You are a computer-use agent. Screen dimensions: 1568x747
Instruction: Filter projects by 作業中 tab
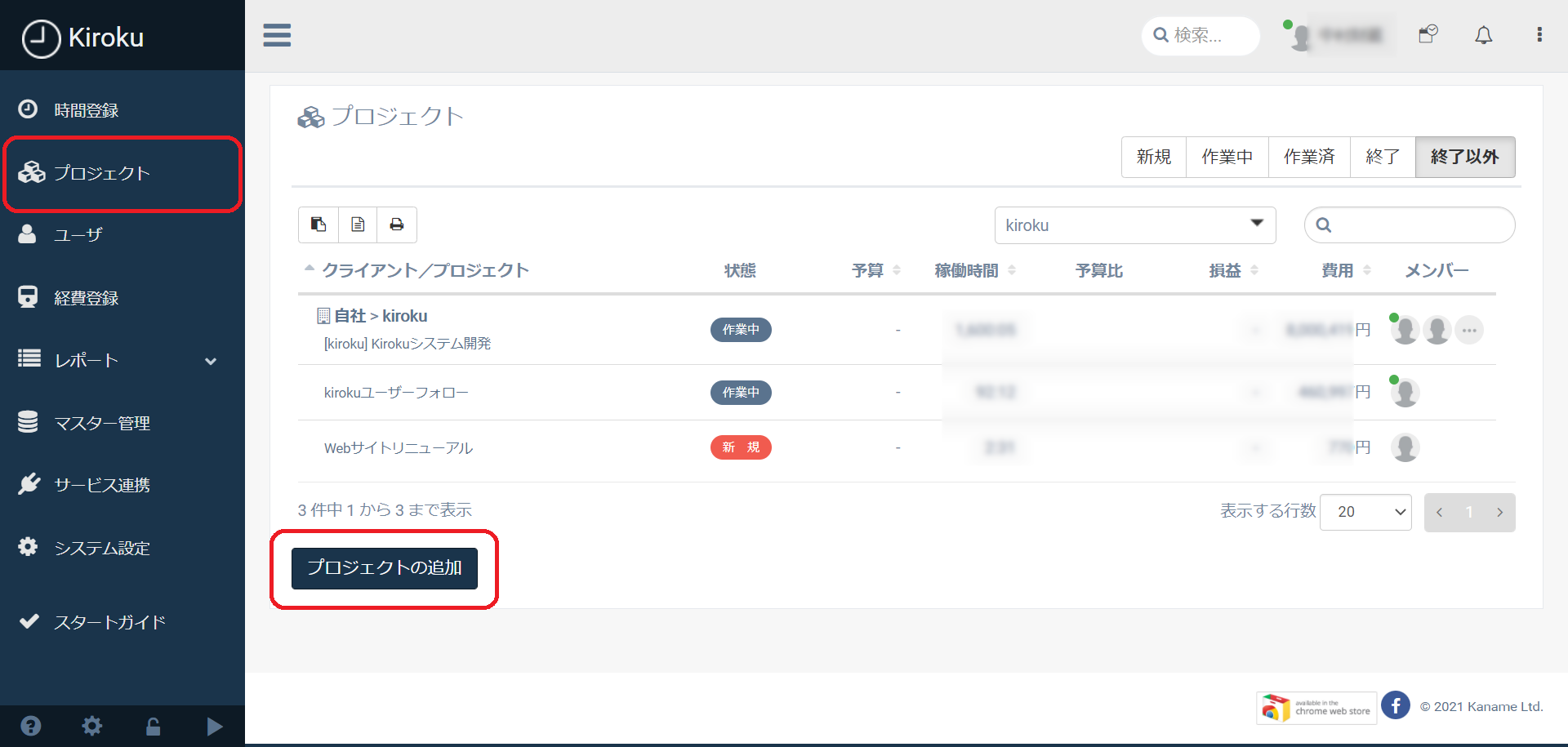tap(1227, 157)
